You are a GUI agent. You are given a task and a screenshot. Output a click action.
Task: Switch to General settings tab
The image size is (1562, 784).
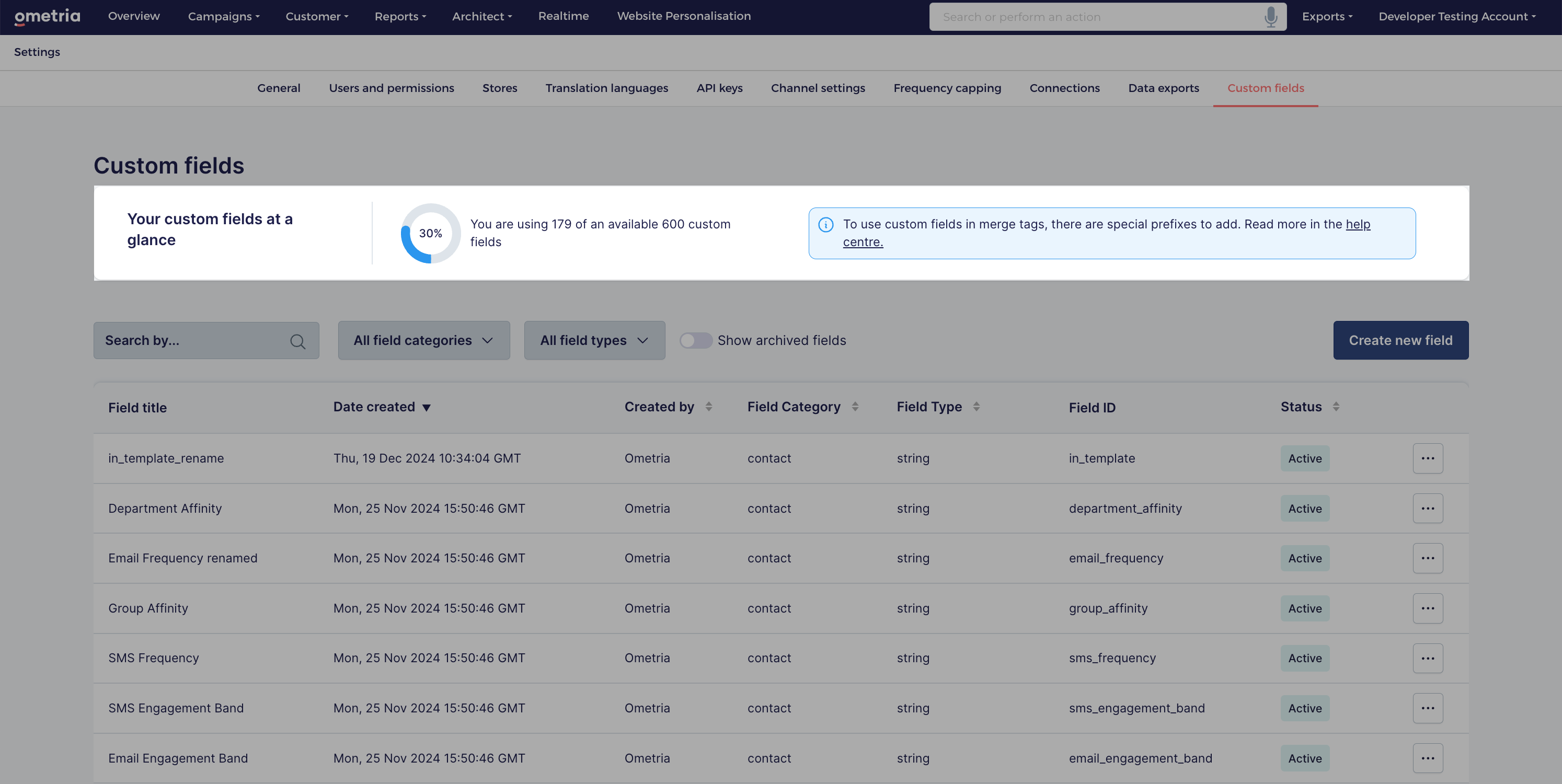[x=278, y=88]
